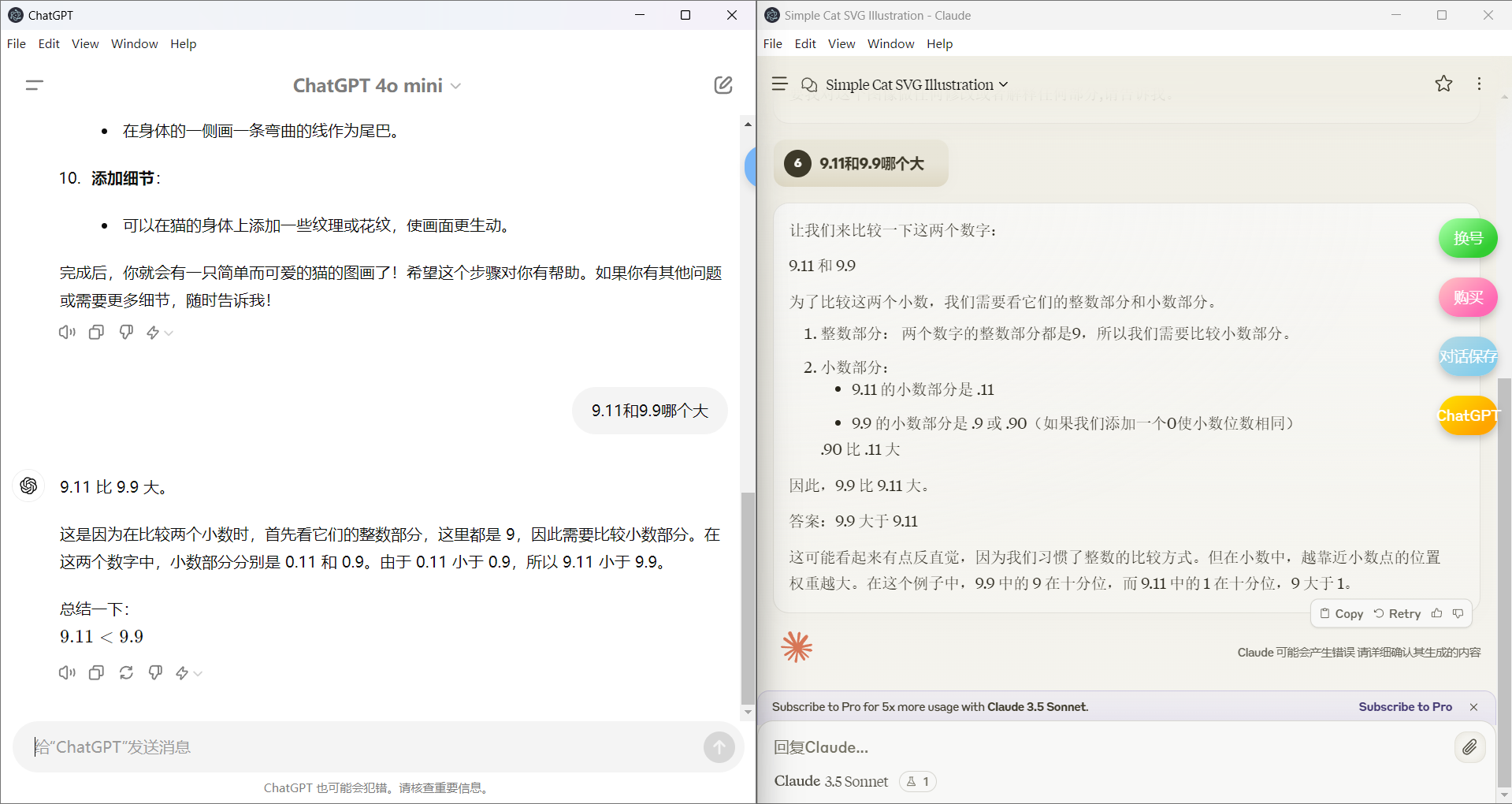Click the OpenAI avatar beside the answer

29,486
